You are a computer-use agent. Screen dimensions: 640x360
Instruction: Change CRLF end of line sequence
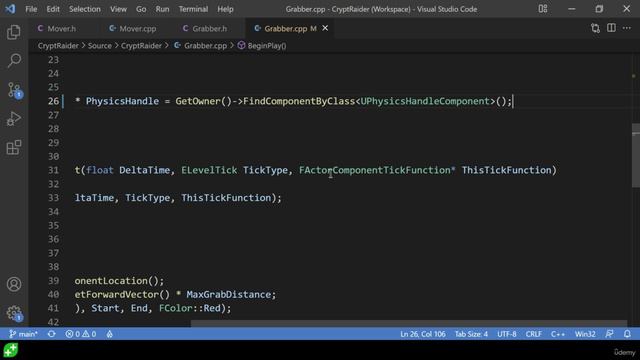(x=533, y=334)
